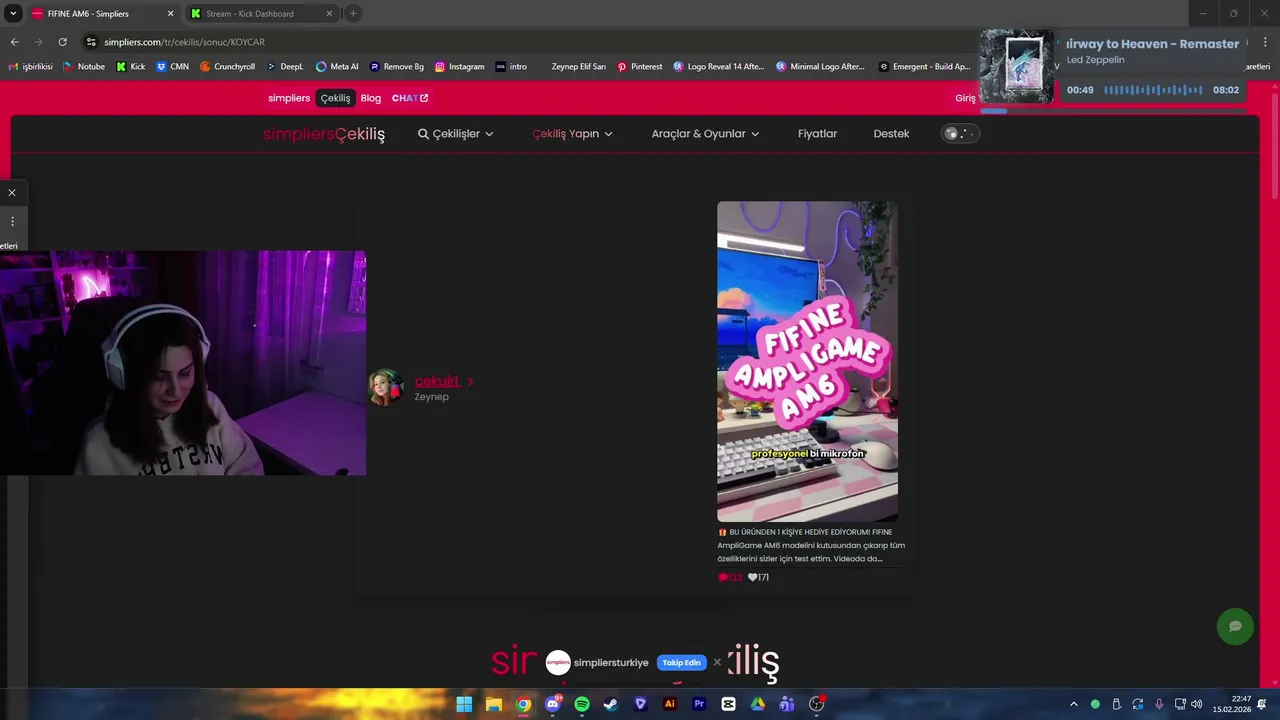Image resolution: width=1280 pixels, height=720 pixels.
Task: Open CapCut from the taskbar
Action: click(x=728, y=704)
